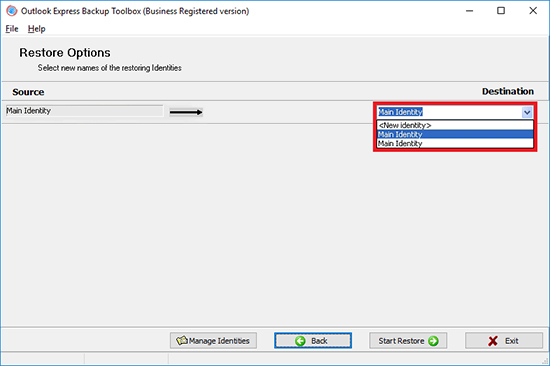Image resolution: width=550 pixels, height=366 pixels.
Task: Open the File menu
Action: 12,29
